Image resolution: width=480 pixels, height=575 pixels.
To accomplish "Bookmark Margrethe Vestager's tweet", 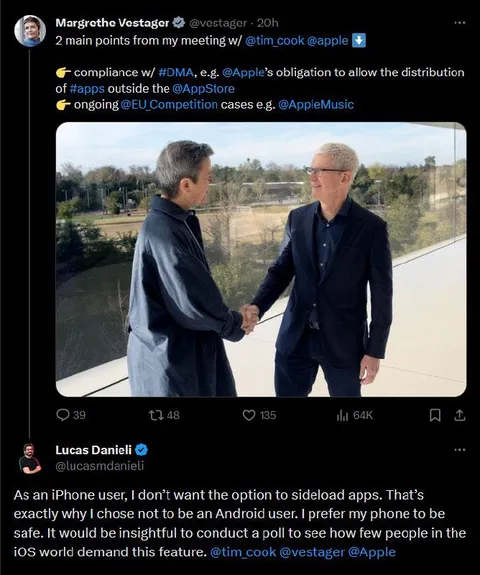I will point(435,415).
